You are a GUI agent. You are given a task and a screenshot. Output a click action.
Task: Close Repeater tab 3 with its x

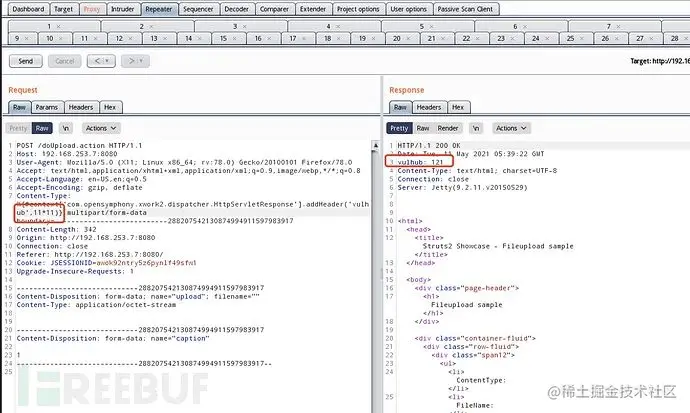[x=245, y=27]
